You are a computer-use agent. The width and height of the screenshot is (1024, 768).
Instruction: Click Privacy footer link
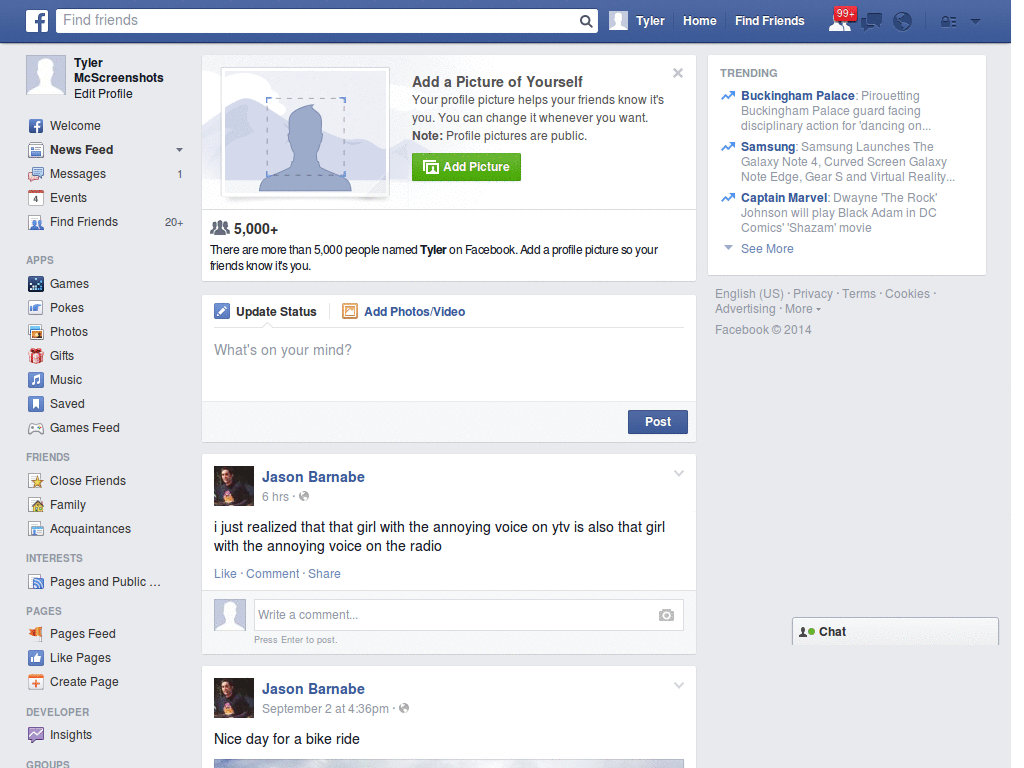tap(812, 294)
